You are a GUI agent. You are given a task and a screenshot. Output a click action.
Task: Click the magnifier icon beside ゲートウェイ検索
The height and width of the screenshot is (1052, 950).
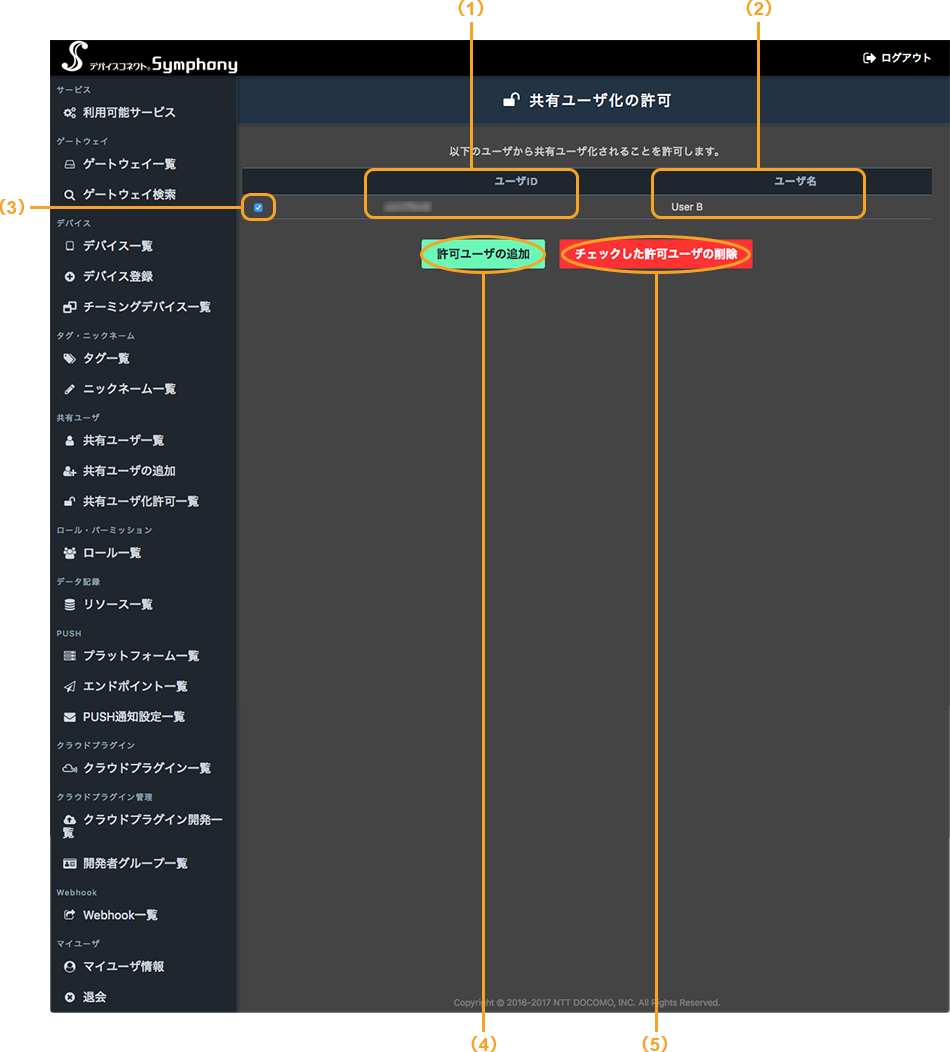pos(69,195)
